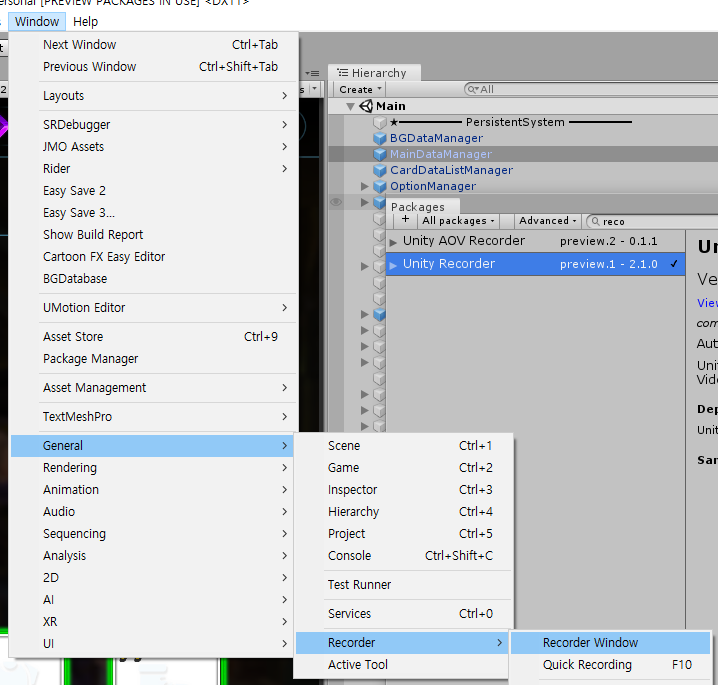Screen dimensions: 718x685
Task: Expand the Sequencing submenu
Action: 153,533
